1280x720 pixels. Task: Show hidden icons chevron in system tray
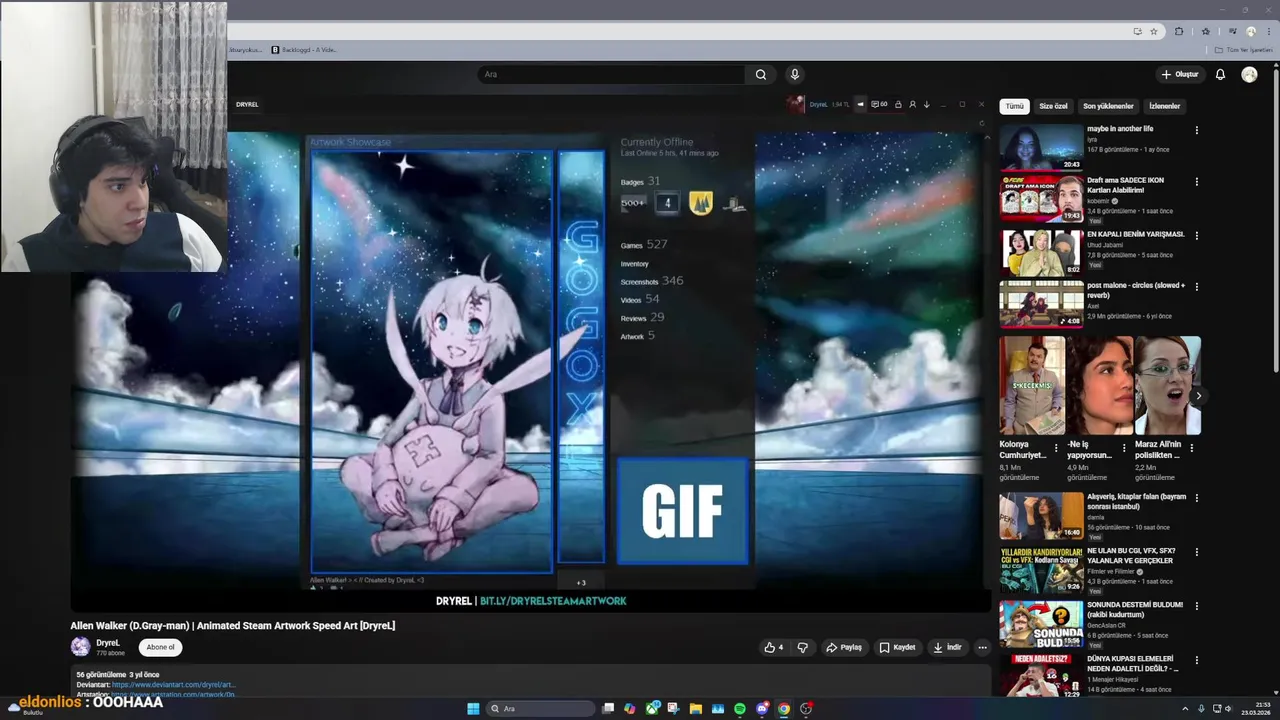pyautogui.click(x=1185, y=708)
